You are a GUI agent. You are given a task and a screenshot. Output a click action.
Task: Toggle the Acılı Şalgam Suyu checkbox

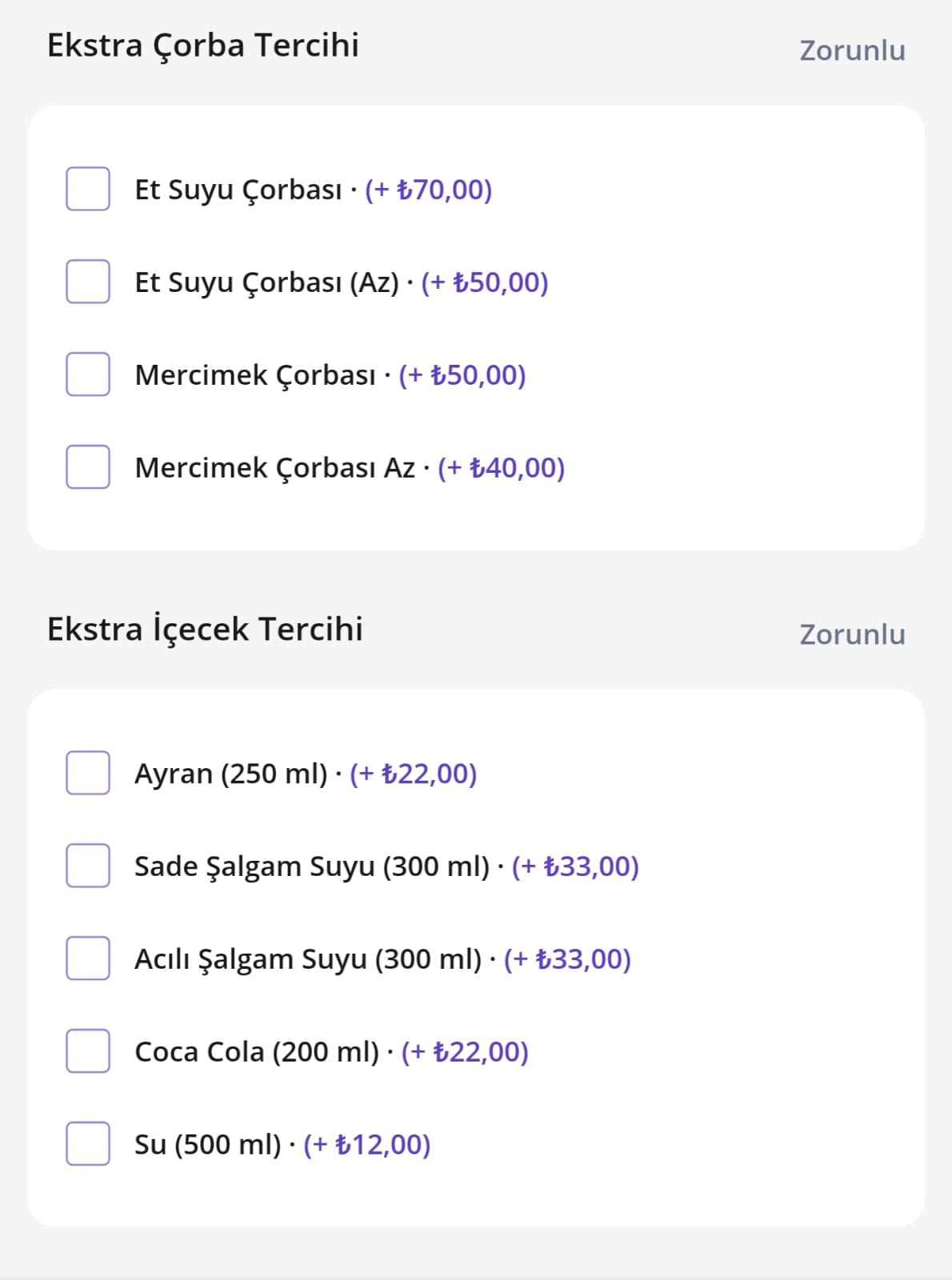88,958
